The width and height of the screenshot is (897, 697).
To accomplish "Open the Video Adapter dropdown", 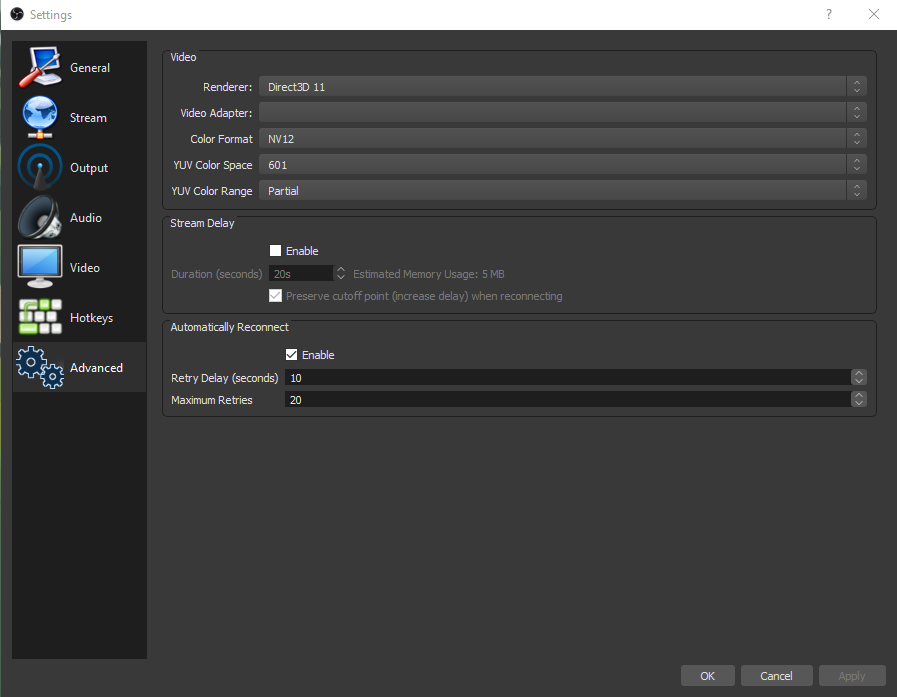I will tap(563, 113).
